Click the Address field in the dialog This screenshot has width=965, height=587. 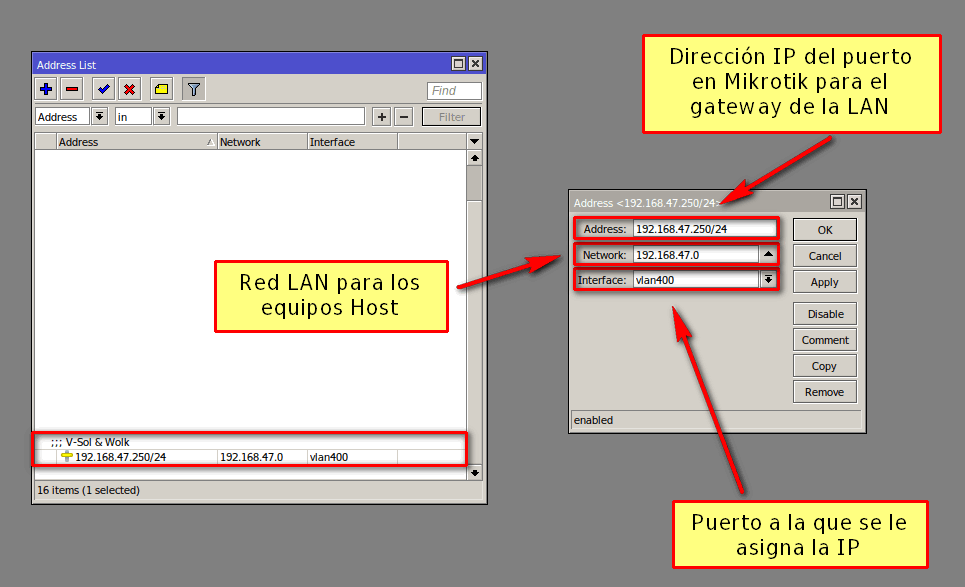(x=705, y=229)
